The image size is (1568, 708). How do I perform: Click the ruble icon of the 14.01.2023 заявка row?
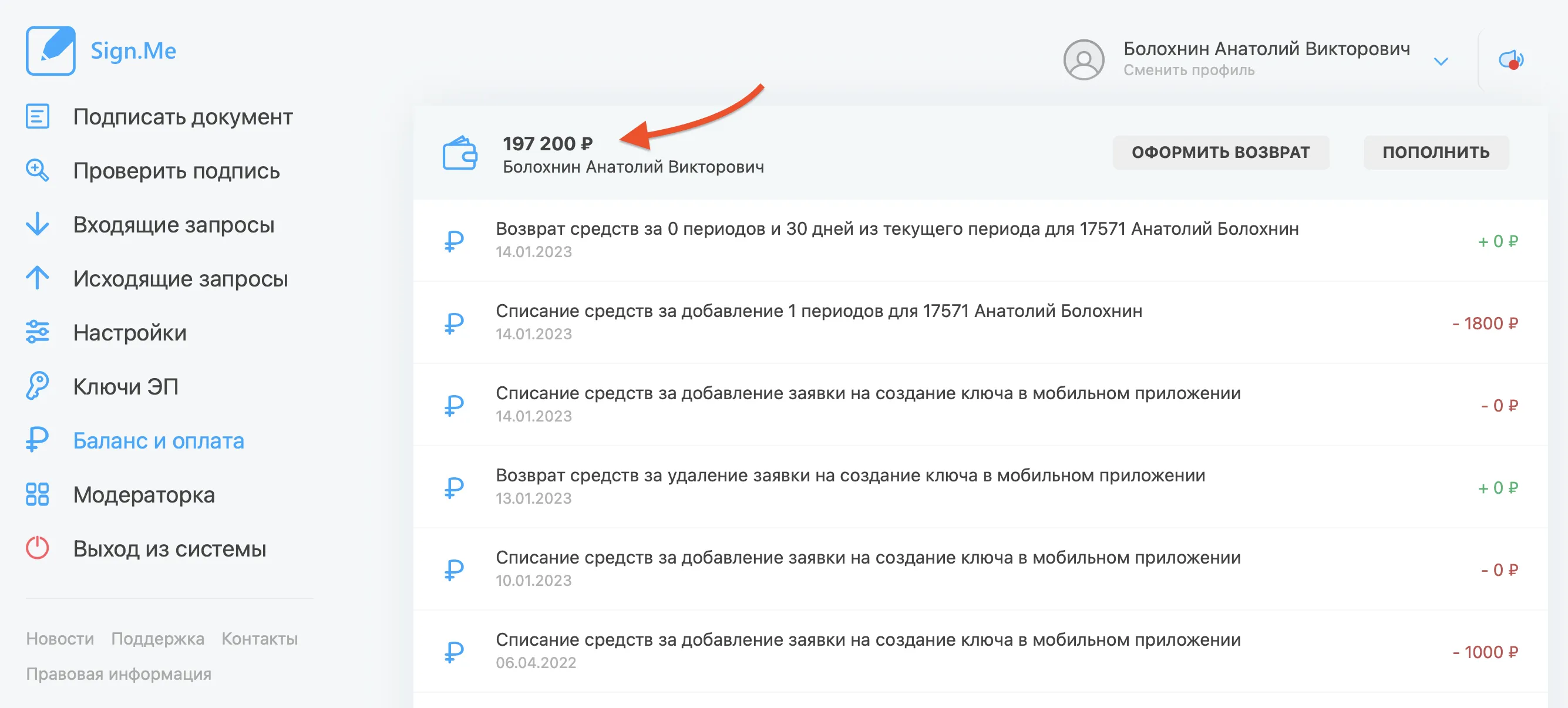453,405
